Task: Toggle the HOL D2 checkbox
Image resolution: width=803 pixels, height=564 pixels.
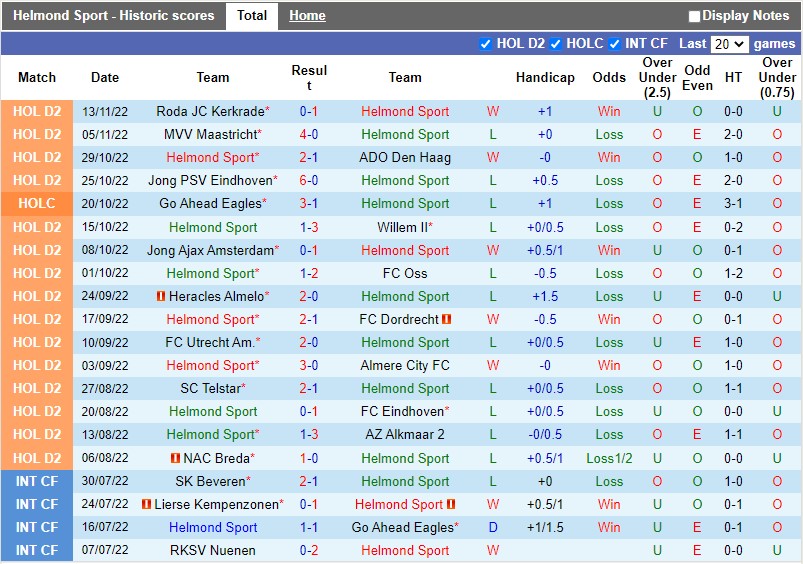Action: coord(485,44)
